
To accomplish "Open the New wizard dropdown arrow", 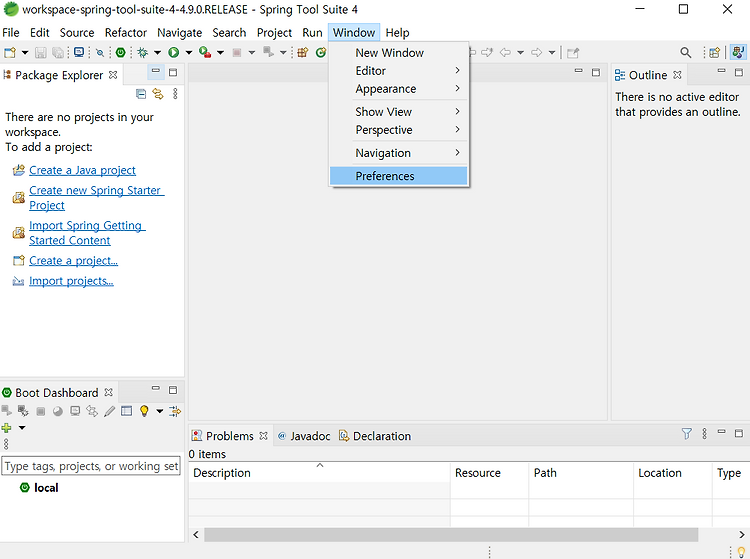I will [x=25, y=53].
